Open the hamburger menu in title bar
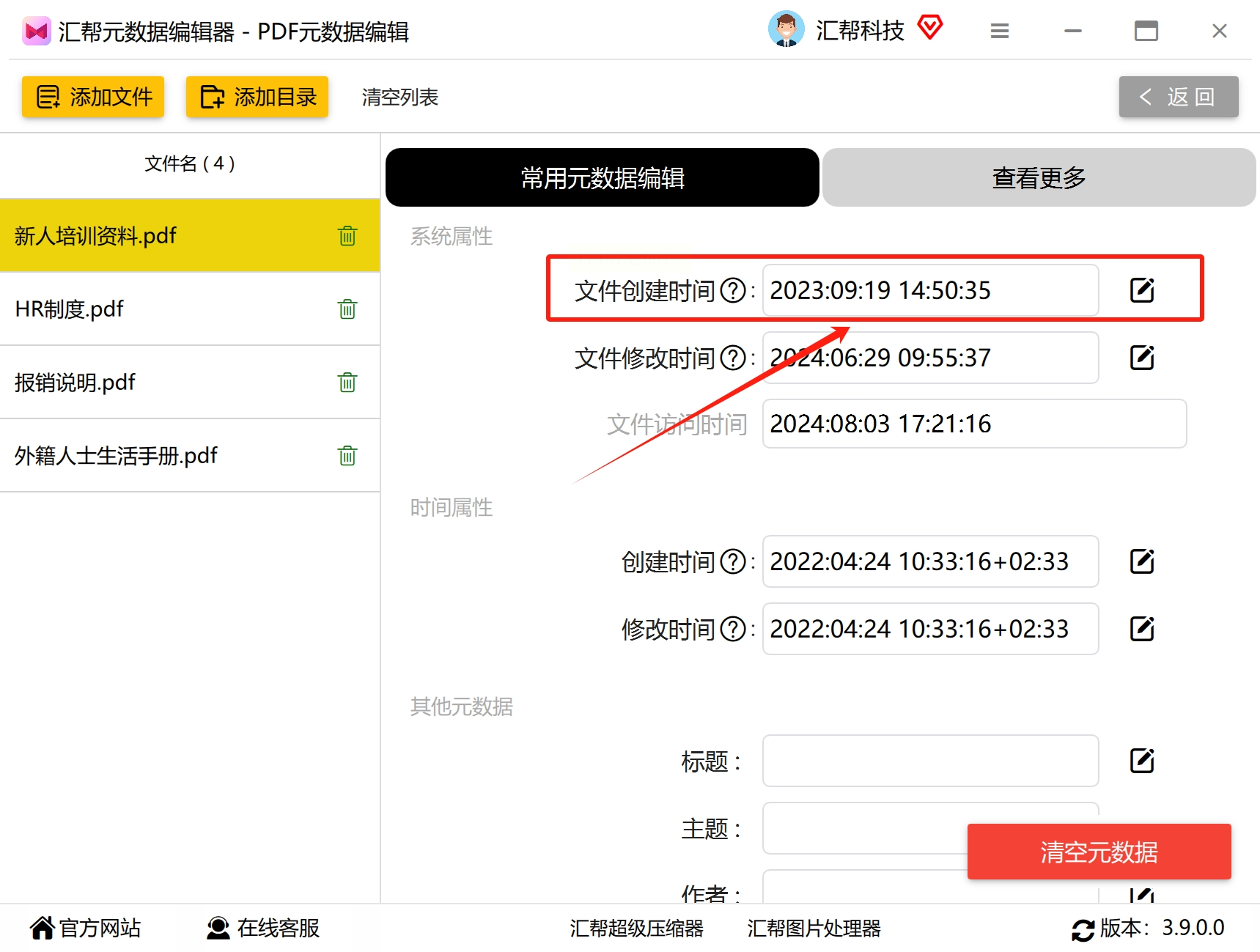 point(1000,31)
